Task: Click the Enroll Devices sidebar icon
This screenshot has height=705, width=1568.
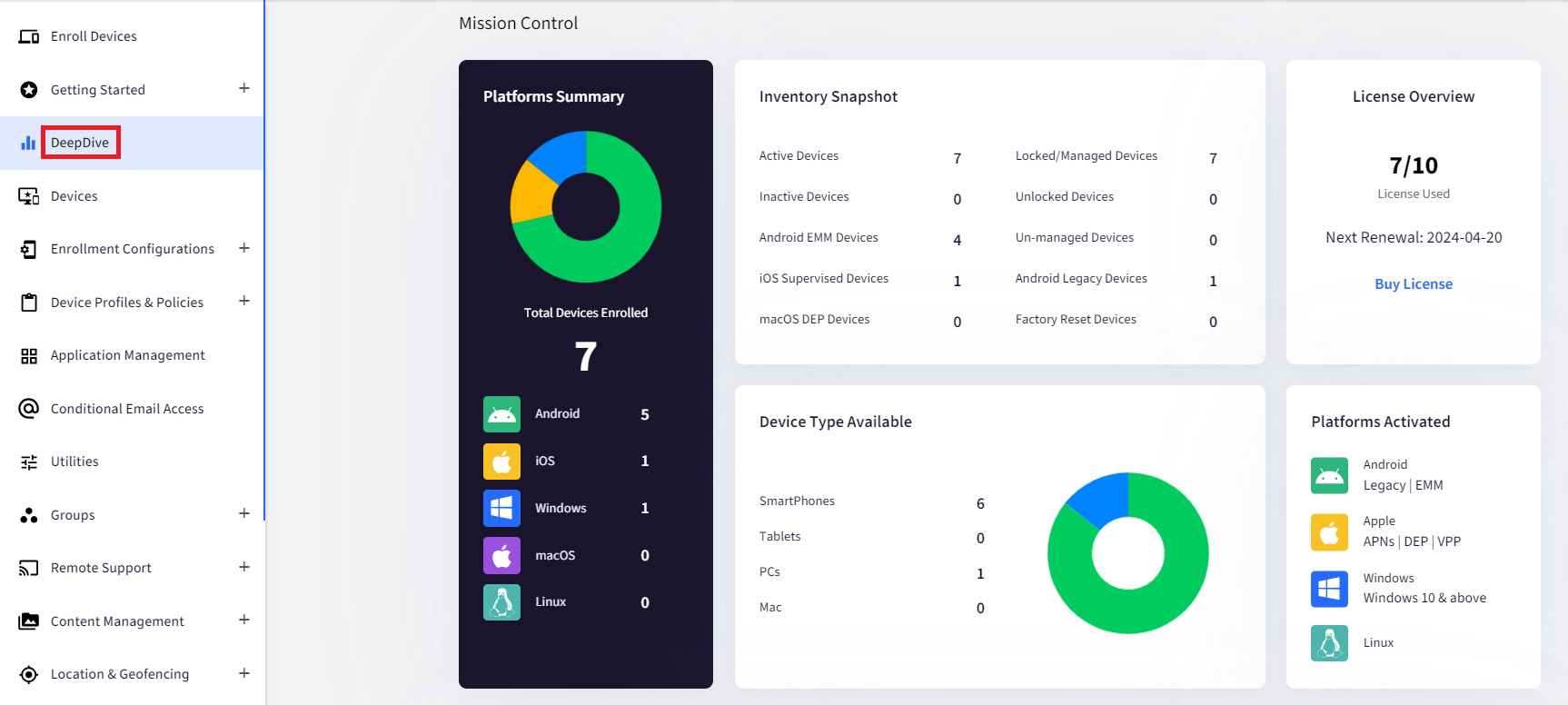Action: pyautogui.click(x=29, y=36)
